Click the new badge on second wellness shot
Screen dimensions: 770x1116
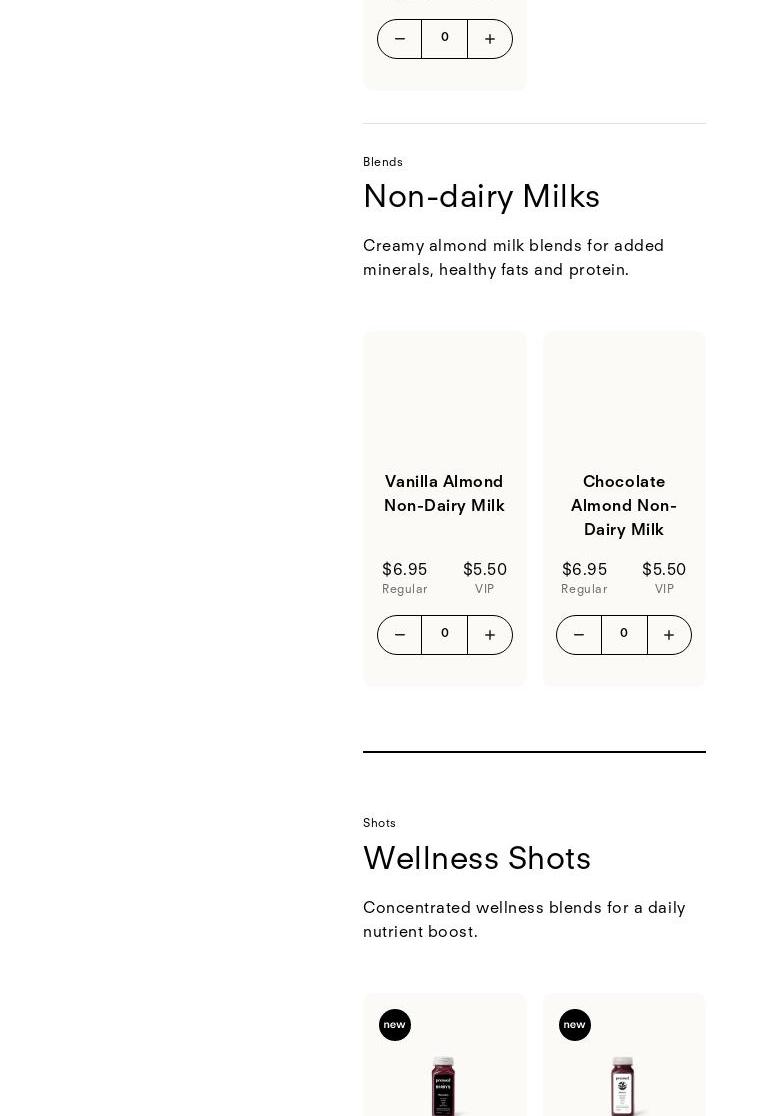point(575,1025)
